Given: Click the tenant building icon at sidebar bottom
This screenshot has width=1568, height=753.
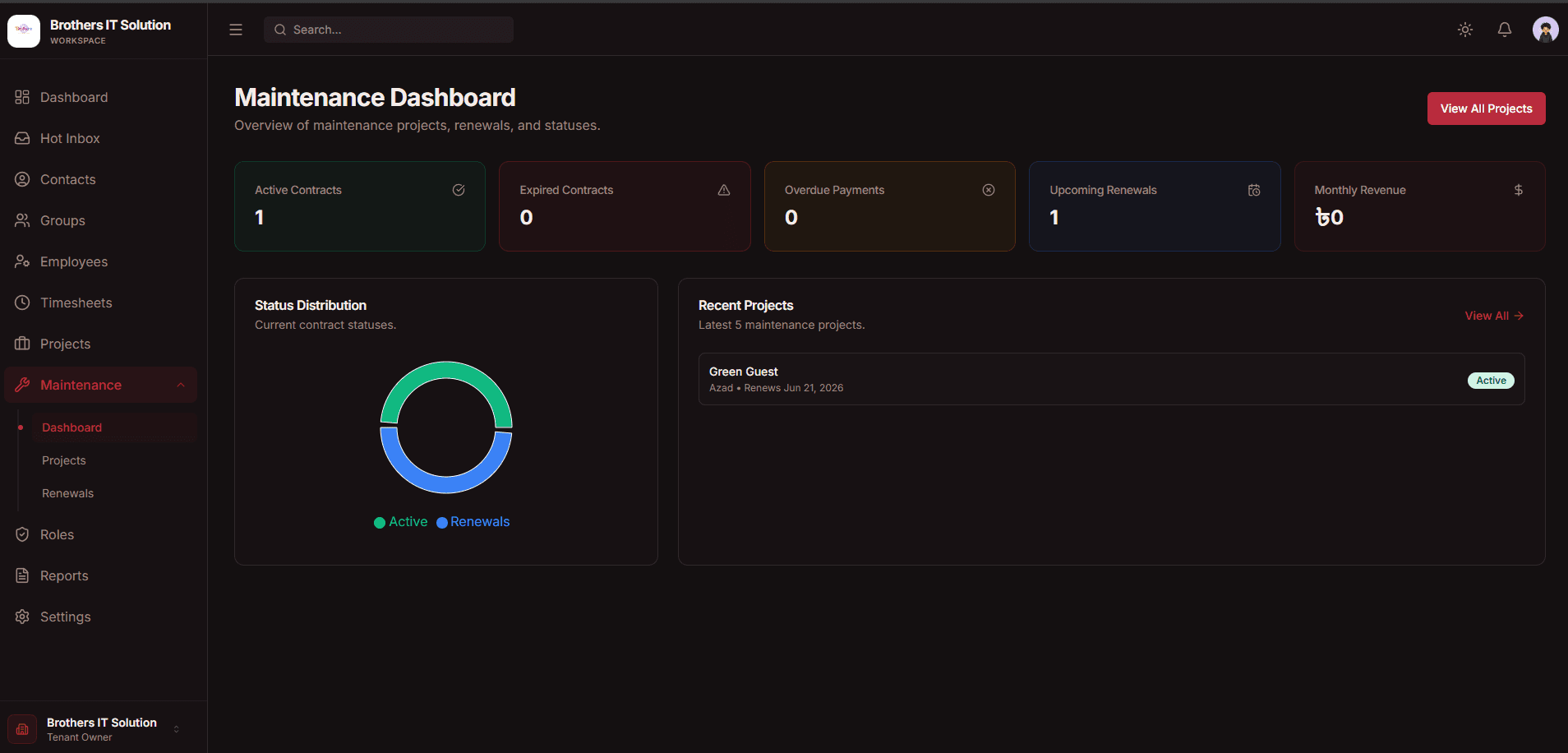Looking at the screenshot, I should [x=22, y=729].
